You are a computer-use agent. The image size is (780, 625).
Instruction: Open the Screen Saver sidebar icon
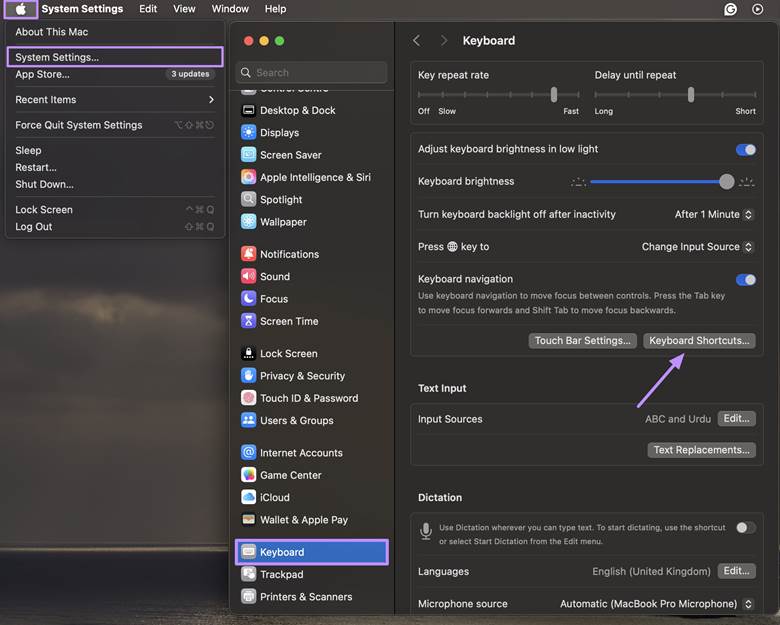point(248,155)
